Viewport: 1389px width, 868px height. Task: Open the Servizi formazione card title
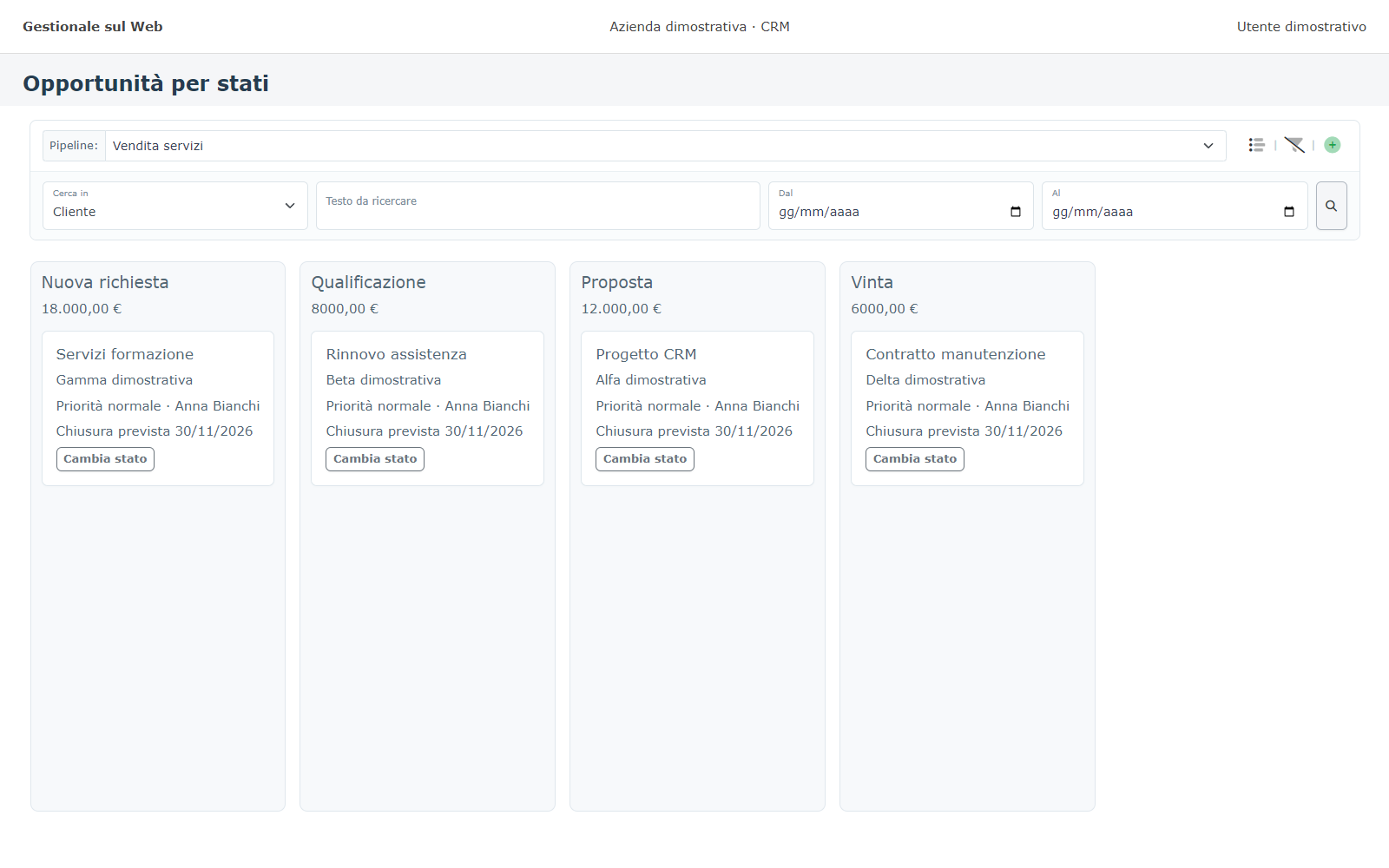(125, 354)
